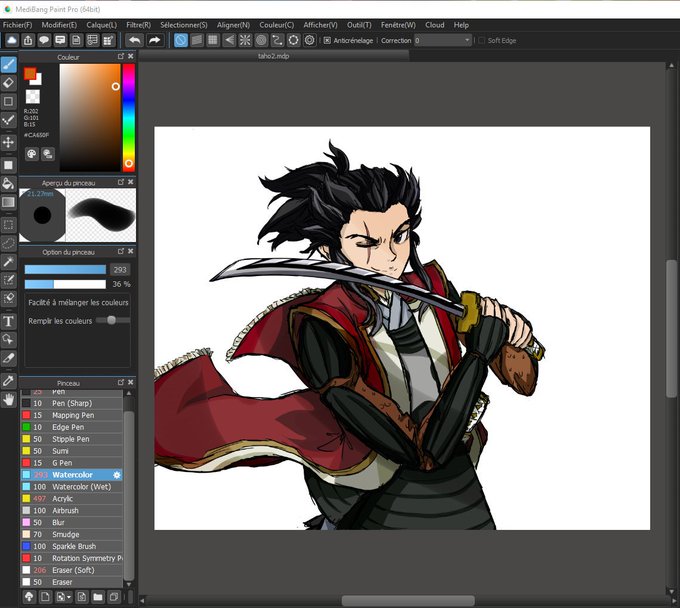The width and height of the screenshot is (680, 608).
Task: Select the Eraser tool in the left toolbar
Action: click(x=8, y=83)
